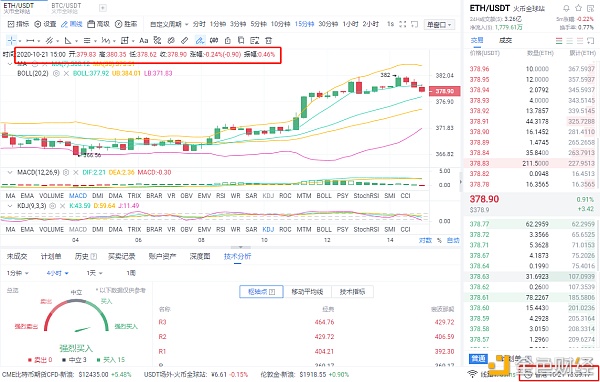Click the bell price alert icon
600x382 pixels.
click(x=566, y=8)
